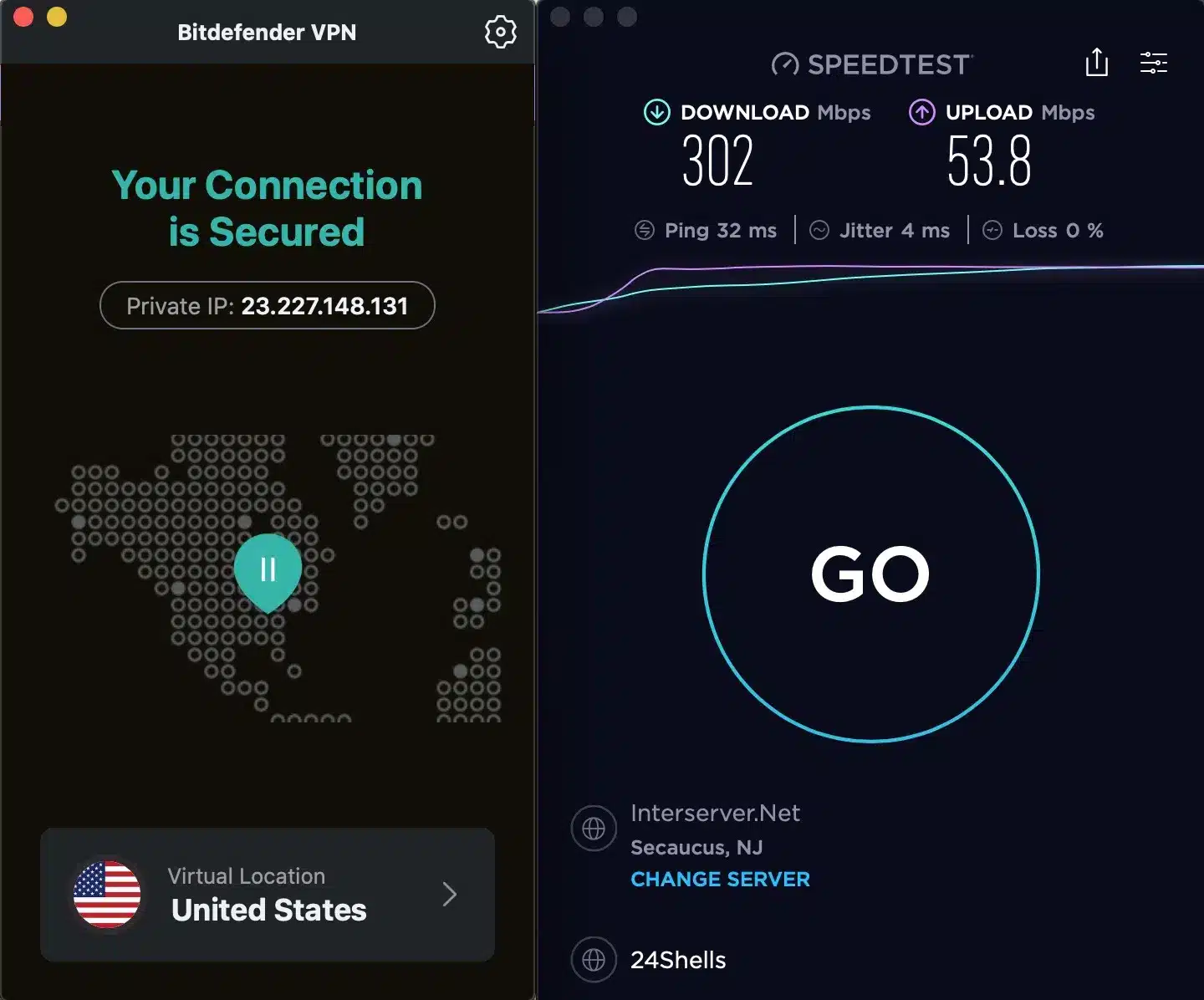Viewport: 1204px width, 1000px height.
Task: Click the download arrow icon
Action: tap(657, 112)
